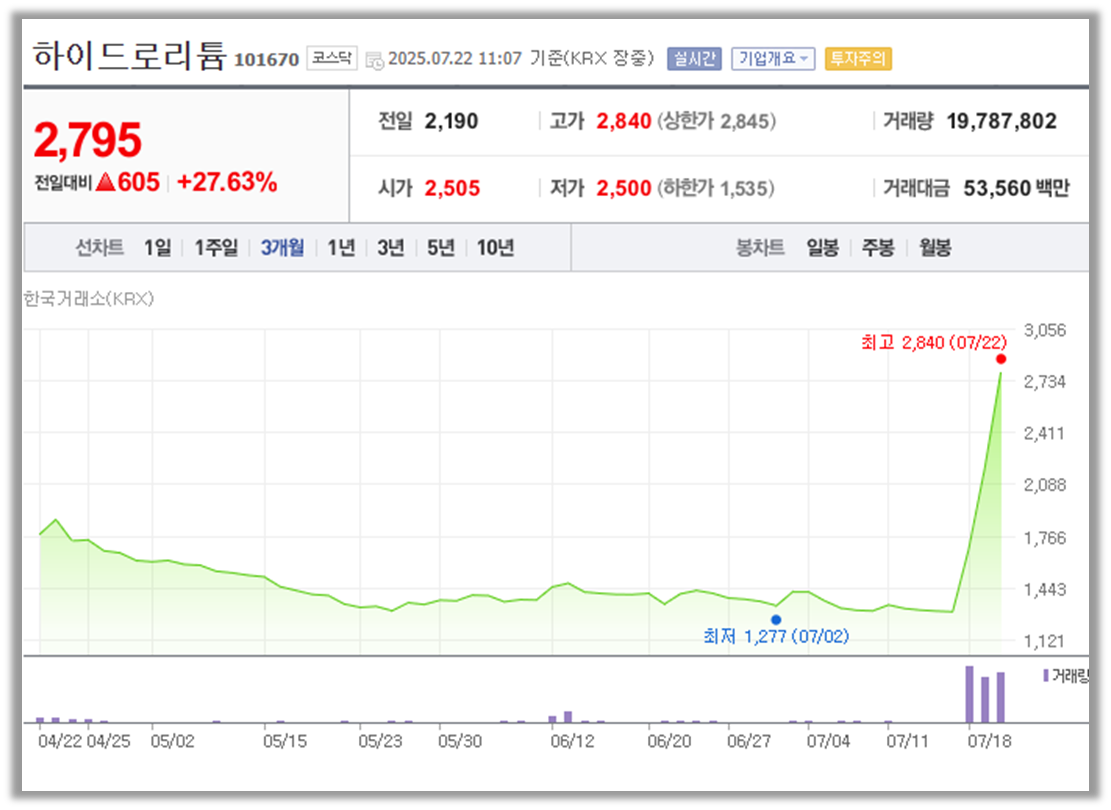Screen dimensions: 1111x810
Task: Click the 06/12 date axis label
Action: point(572,741)
